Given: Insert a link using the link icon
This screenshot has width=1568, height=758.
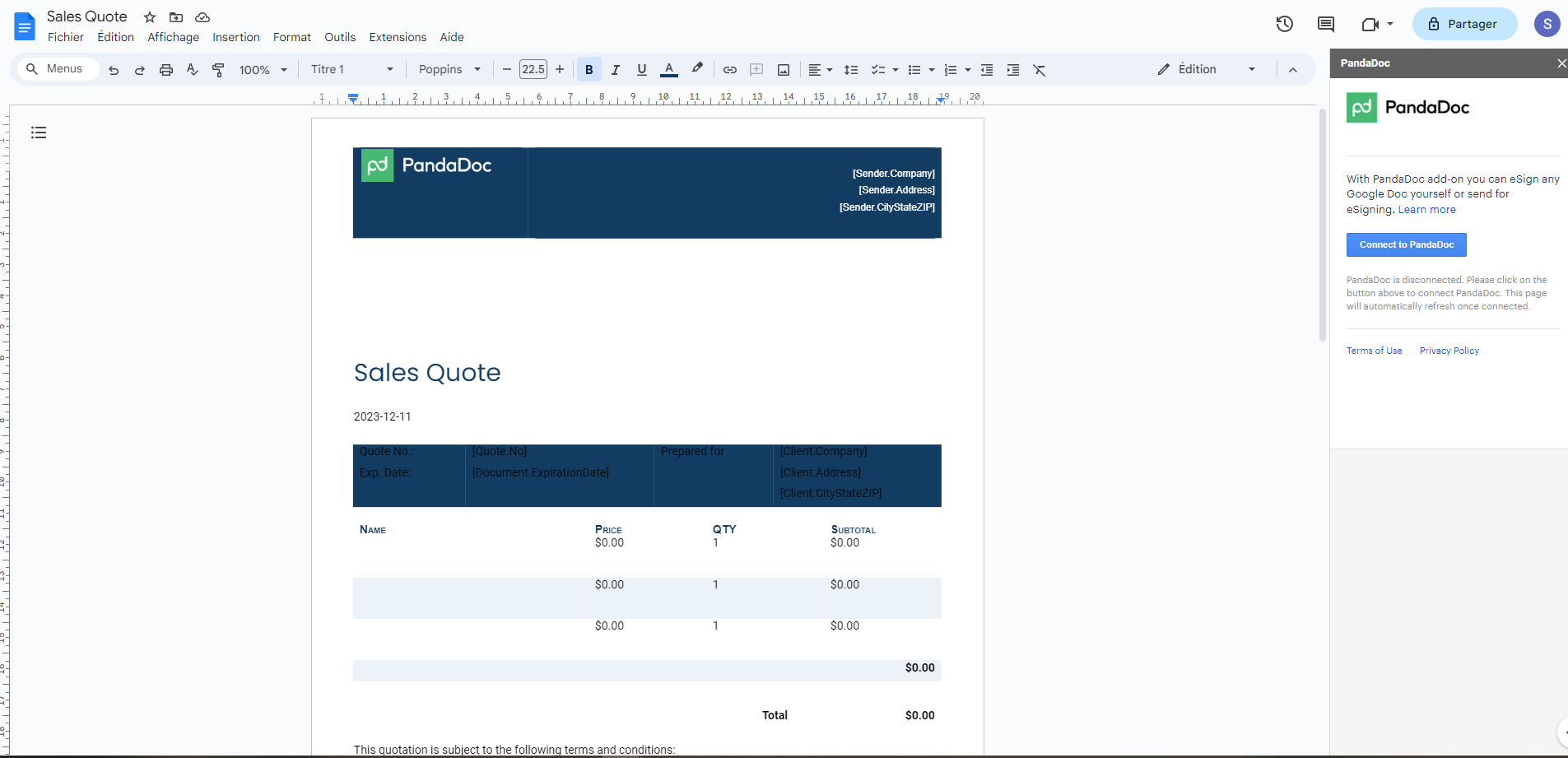Looking at the screenshot, I should pyautogui.click(x=730, y=69).
